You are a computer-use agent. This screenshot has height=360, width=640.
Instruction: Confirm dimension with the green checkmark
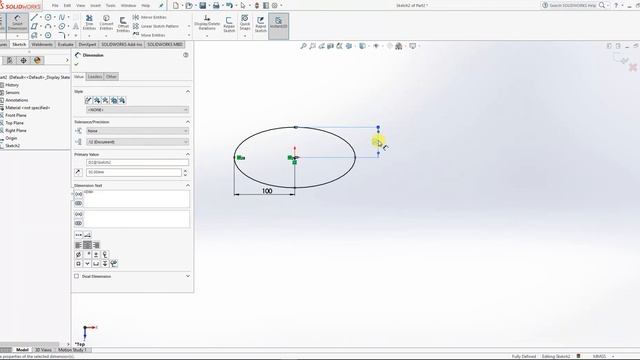77,64
